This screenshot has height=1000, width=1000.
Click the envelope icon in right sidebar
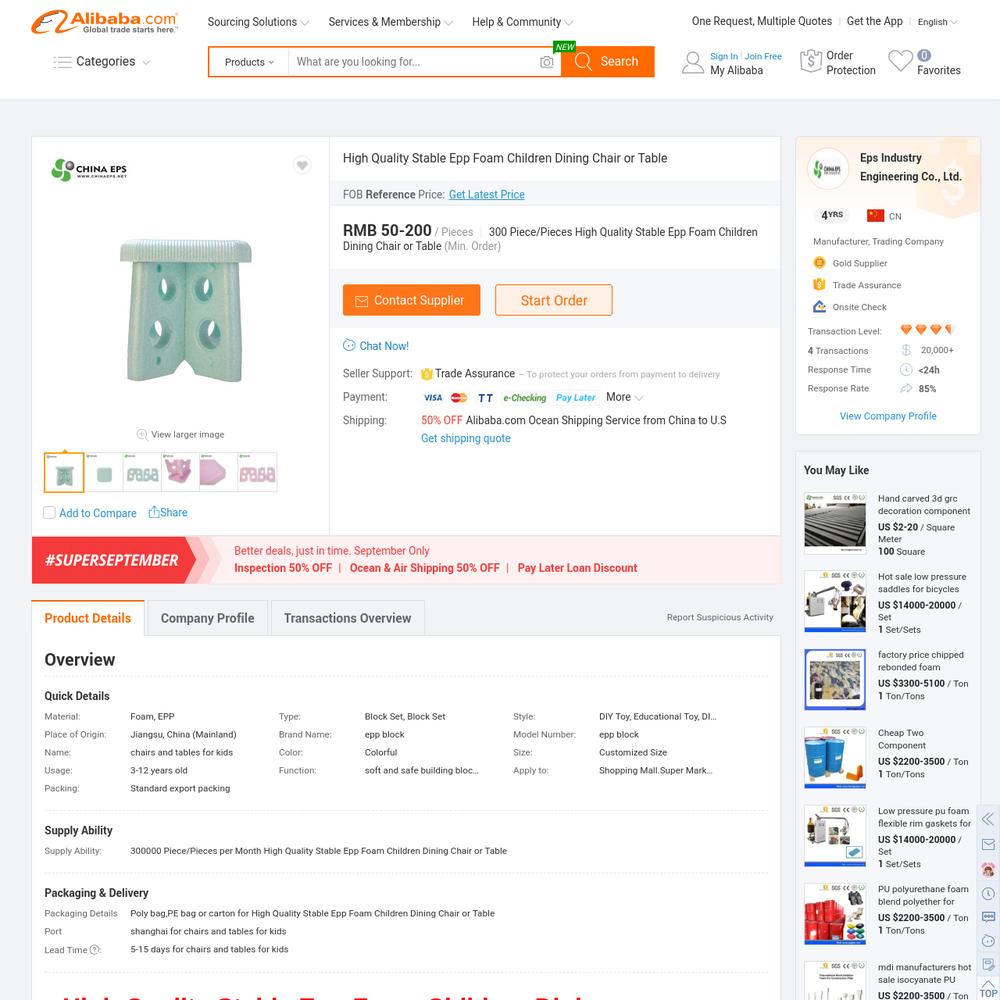(x=988, y=844)
